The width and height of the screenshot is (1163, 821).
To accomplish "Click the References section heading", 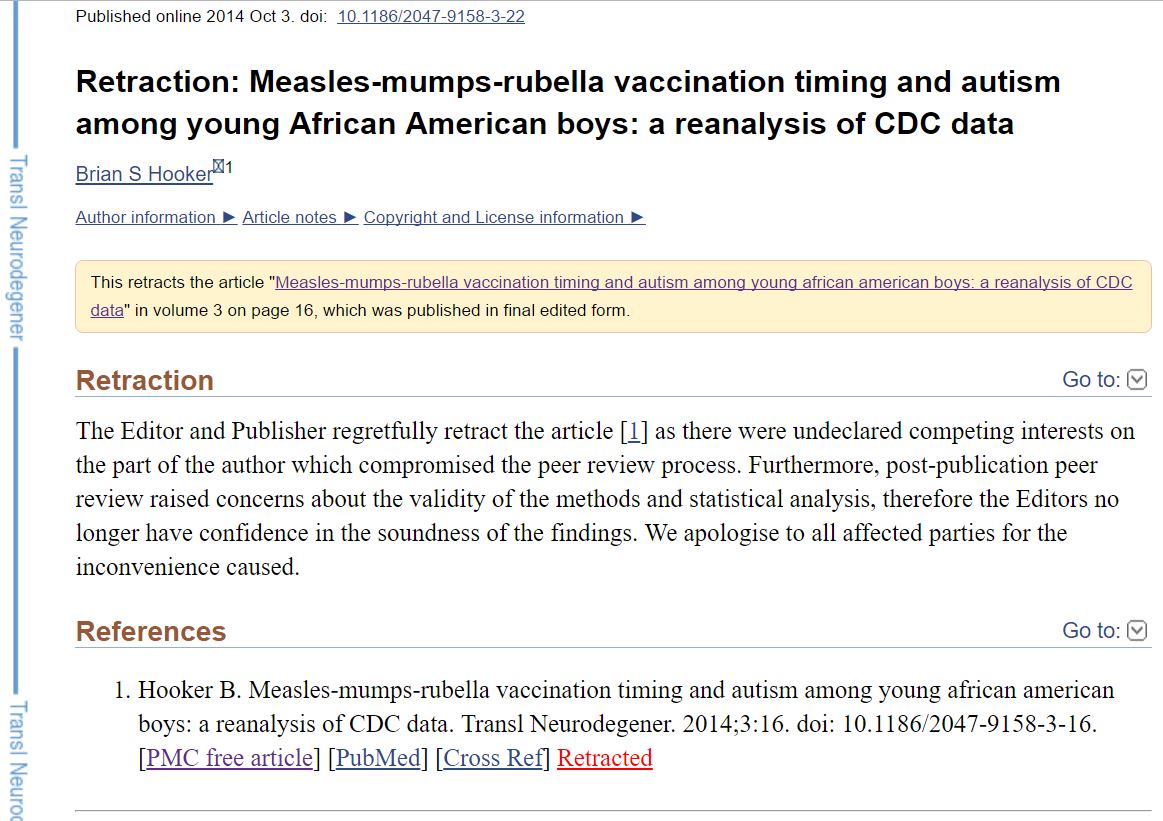I will click(151, 632).
